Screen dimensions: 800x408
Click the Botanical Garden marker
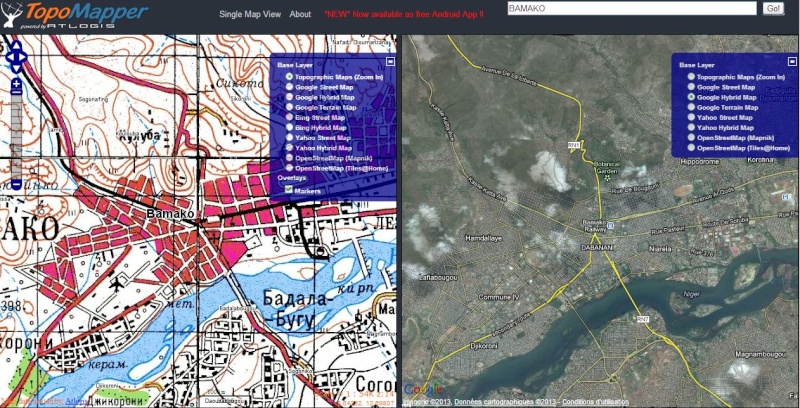click(607, 178)
